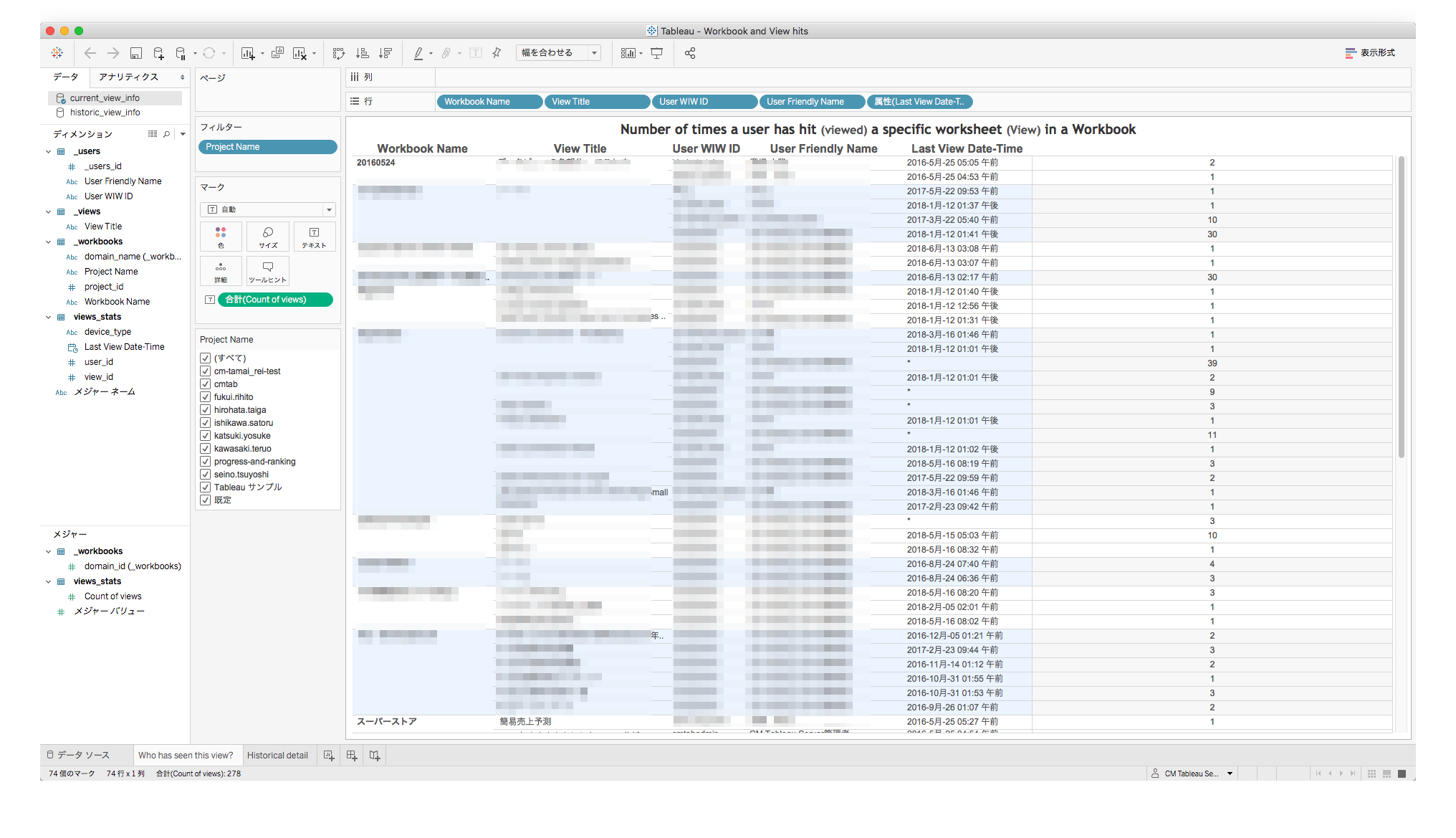The height and width of the screenshot is (838, 1456).
Task: Collapse the _workbooks dimension group
Action: (49, 242)
